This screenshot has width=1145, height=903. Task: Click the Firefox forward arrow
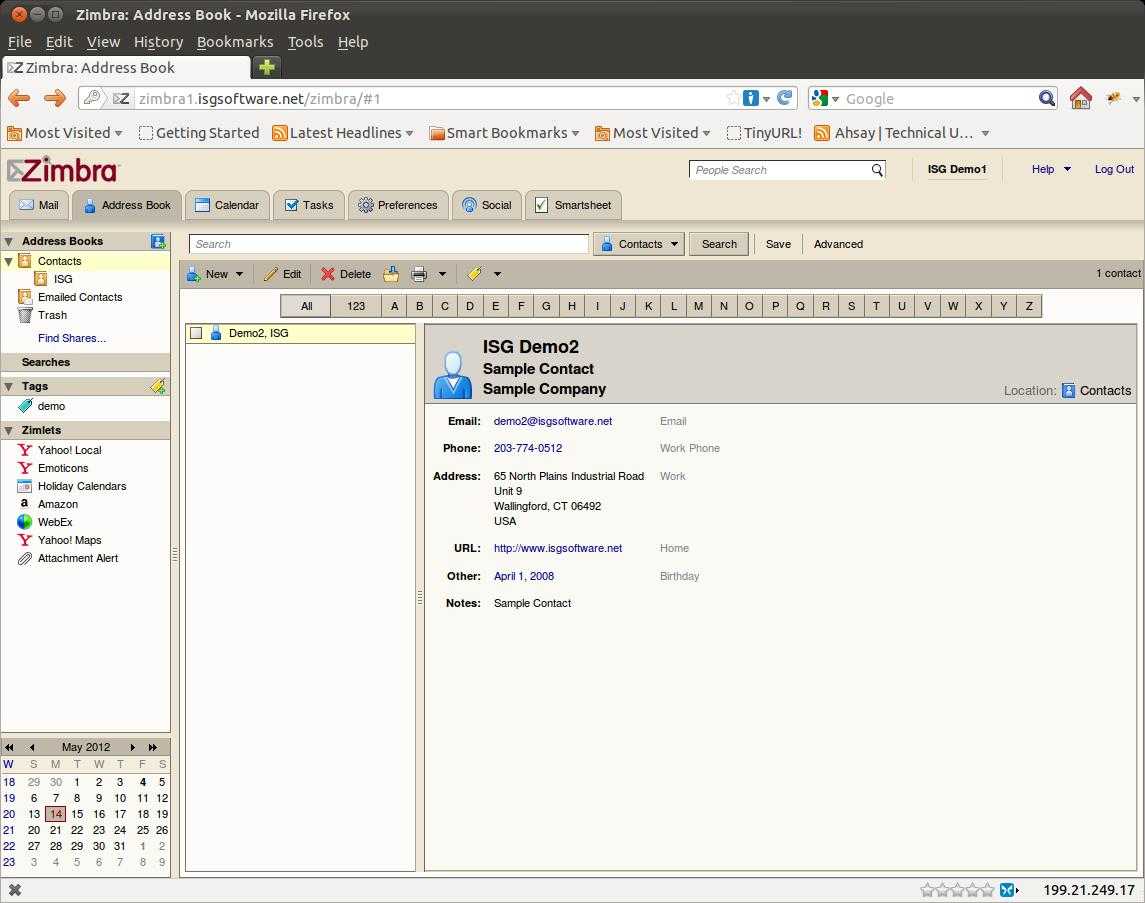55,98
